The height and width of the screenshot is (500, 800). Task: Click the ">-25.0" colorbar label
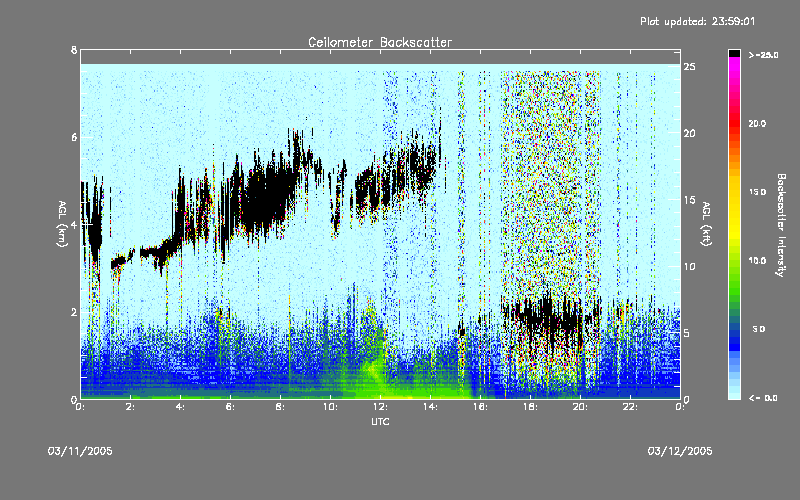(x=763, y=55)
